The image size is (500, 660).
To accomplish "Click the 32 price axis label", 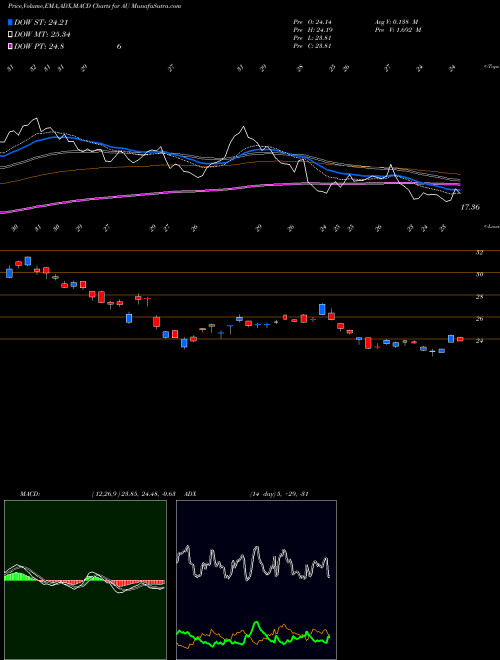I will tap(479, 253).
